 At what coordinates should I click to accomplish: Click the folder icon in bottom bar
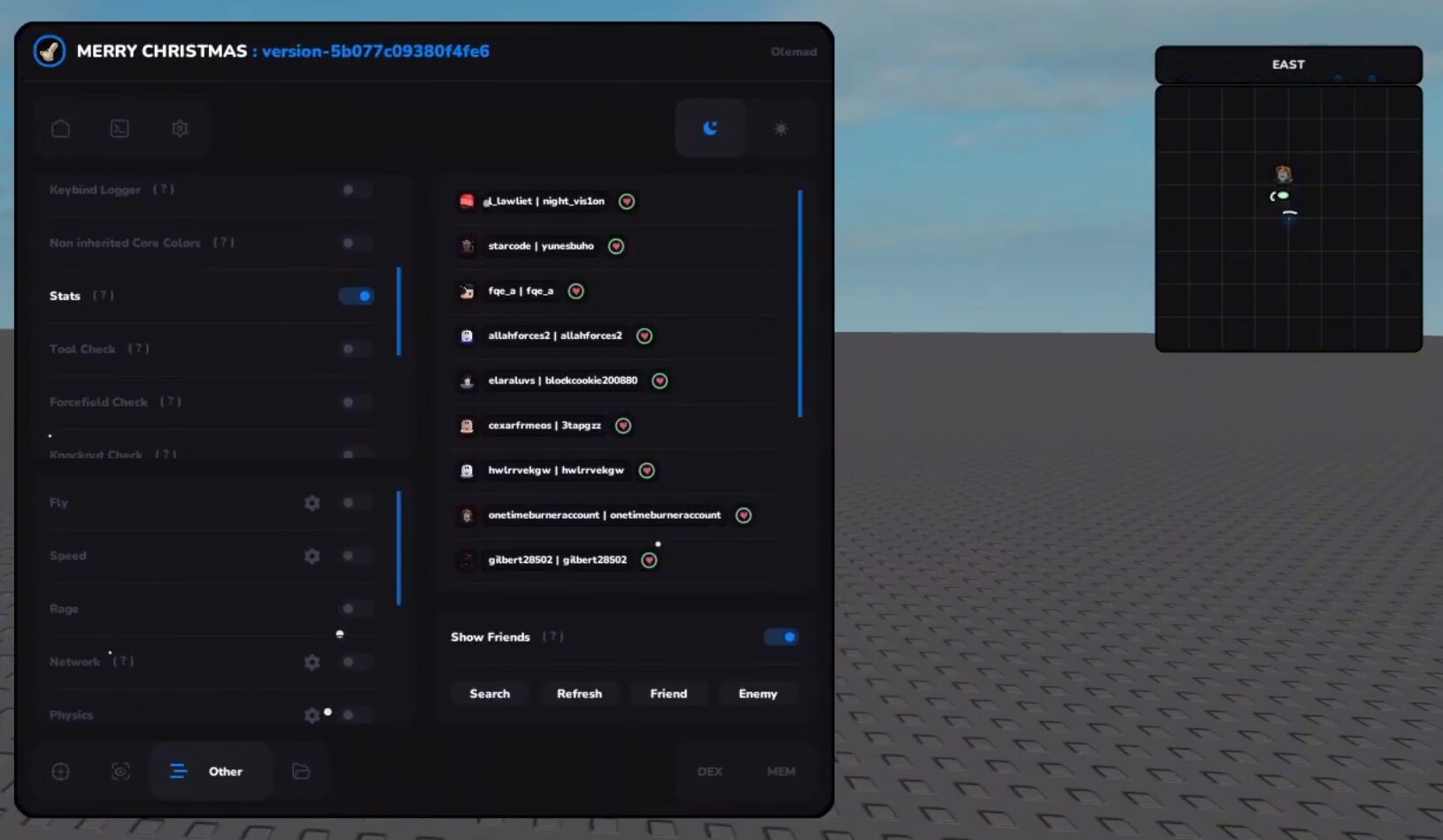[301, 771]
